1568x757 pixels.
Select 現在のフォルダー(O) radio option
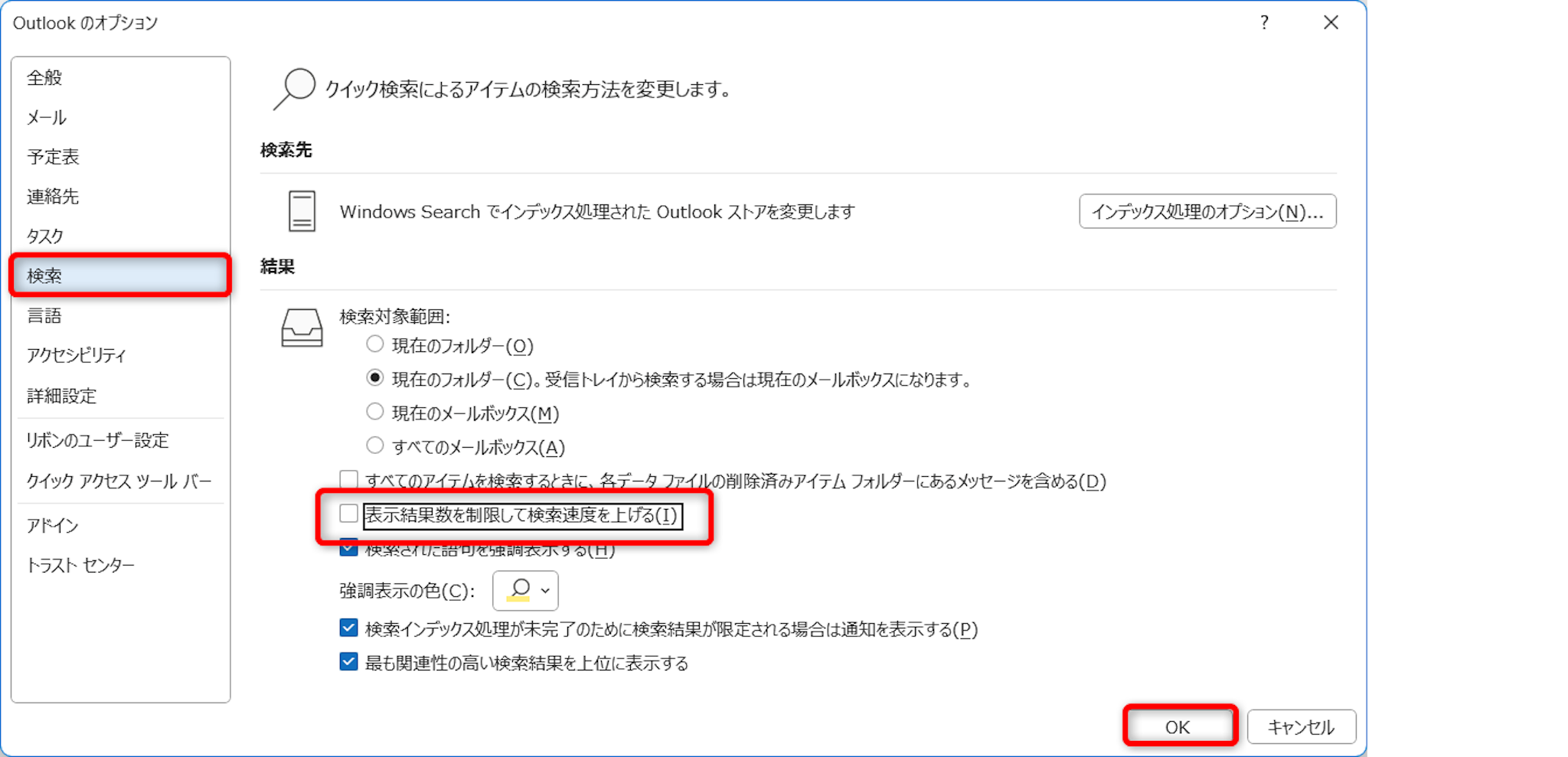[374, 344]
